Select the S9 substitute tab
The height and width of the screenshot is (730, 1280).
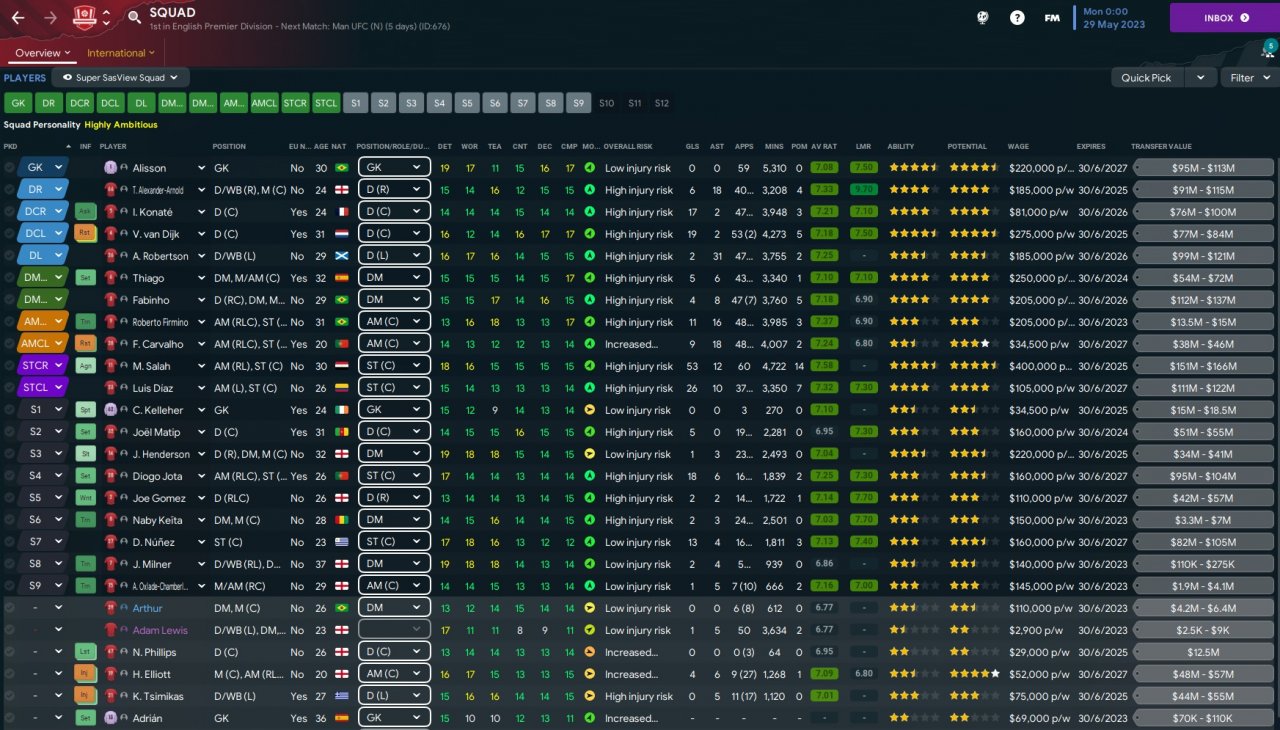579,102
